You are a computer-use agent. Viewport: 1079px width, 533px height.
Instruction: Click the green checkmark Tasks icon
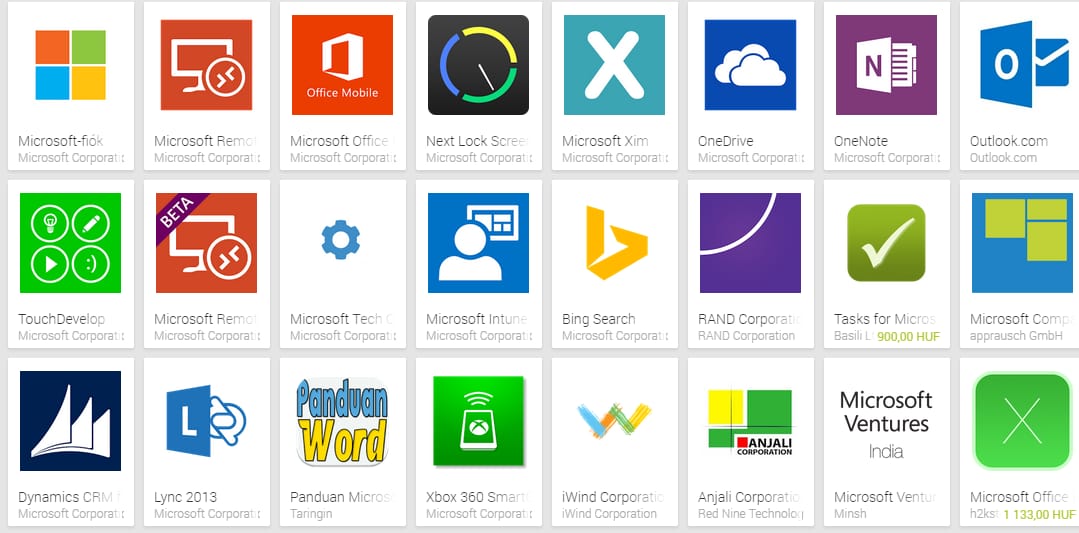pyautogui.click(x=886, y=243)
